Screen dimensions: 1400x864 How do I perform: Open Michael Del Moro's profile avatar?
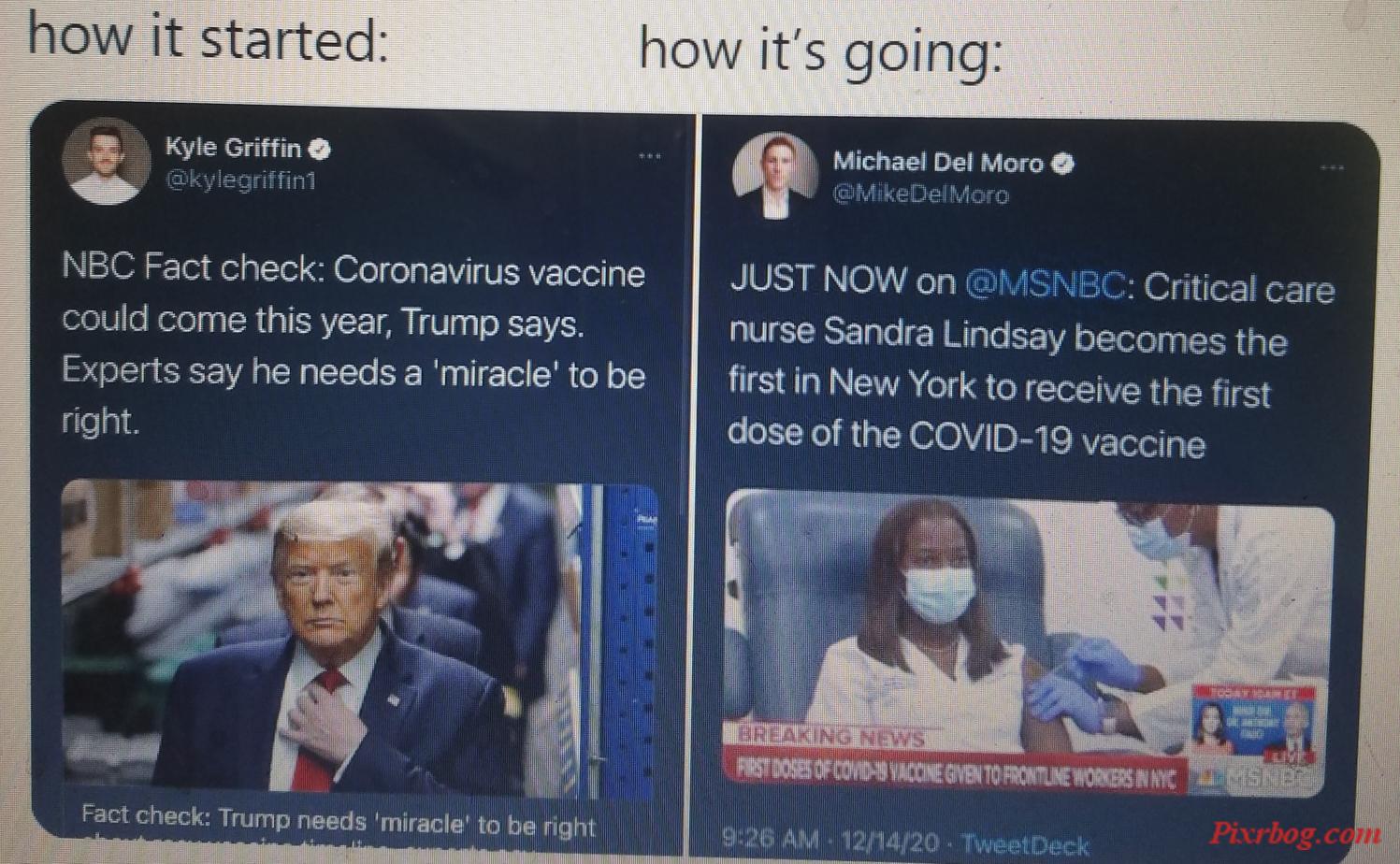click(774, 176)
